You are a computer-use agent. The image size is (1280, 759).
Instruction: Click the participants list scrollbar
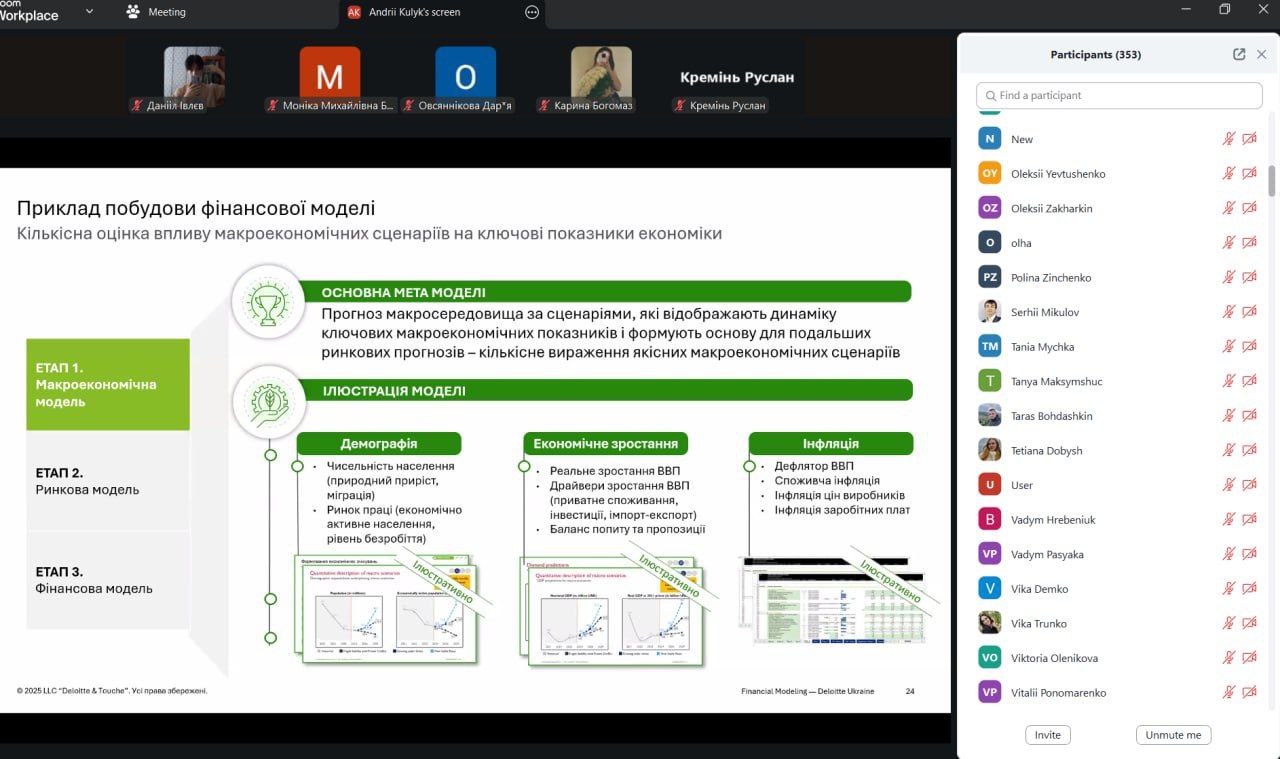click(x=1272, y=180)
